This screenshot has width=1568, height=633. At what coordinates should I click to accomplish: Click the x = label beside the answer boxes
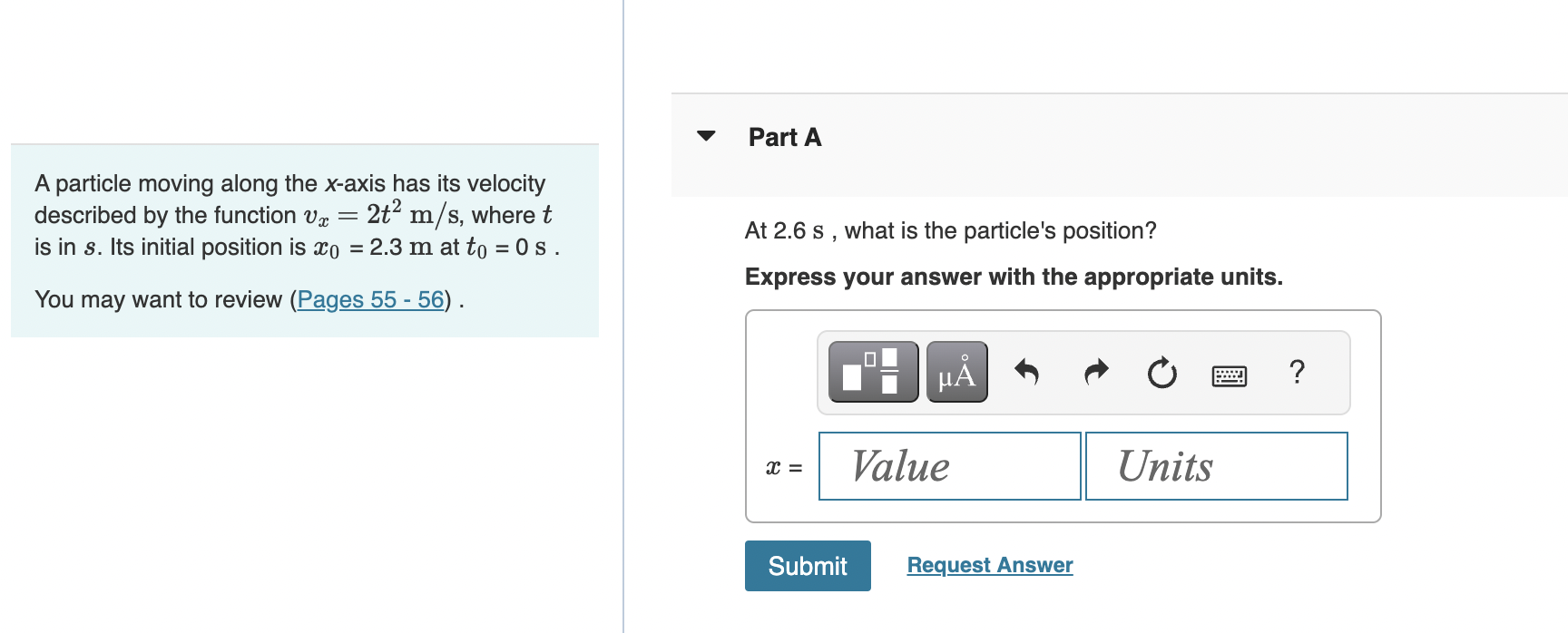(x=782, y=466)
